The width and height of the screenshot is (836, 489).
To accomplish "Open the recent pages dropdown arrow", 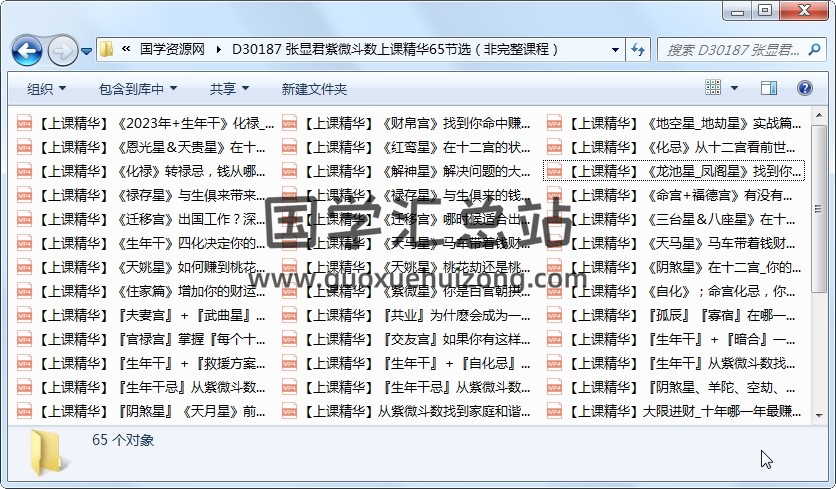I will (x=86, y=51).
